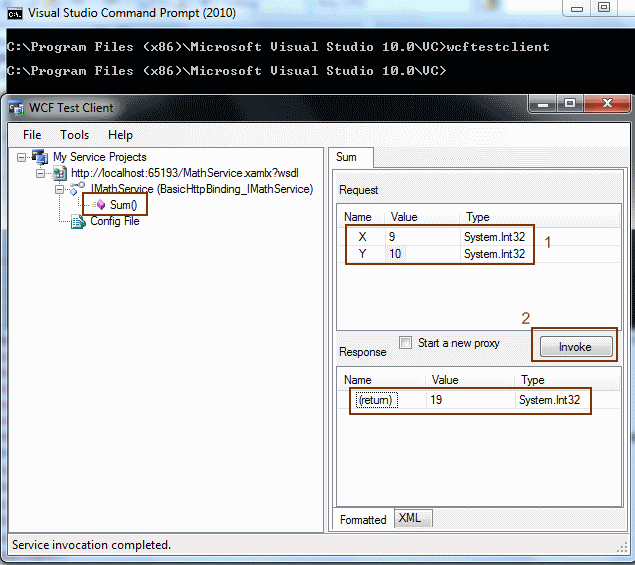The image size is (635, 565).
Task: Collapse the IMathService binding node
Action: click(60, 189)
